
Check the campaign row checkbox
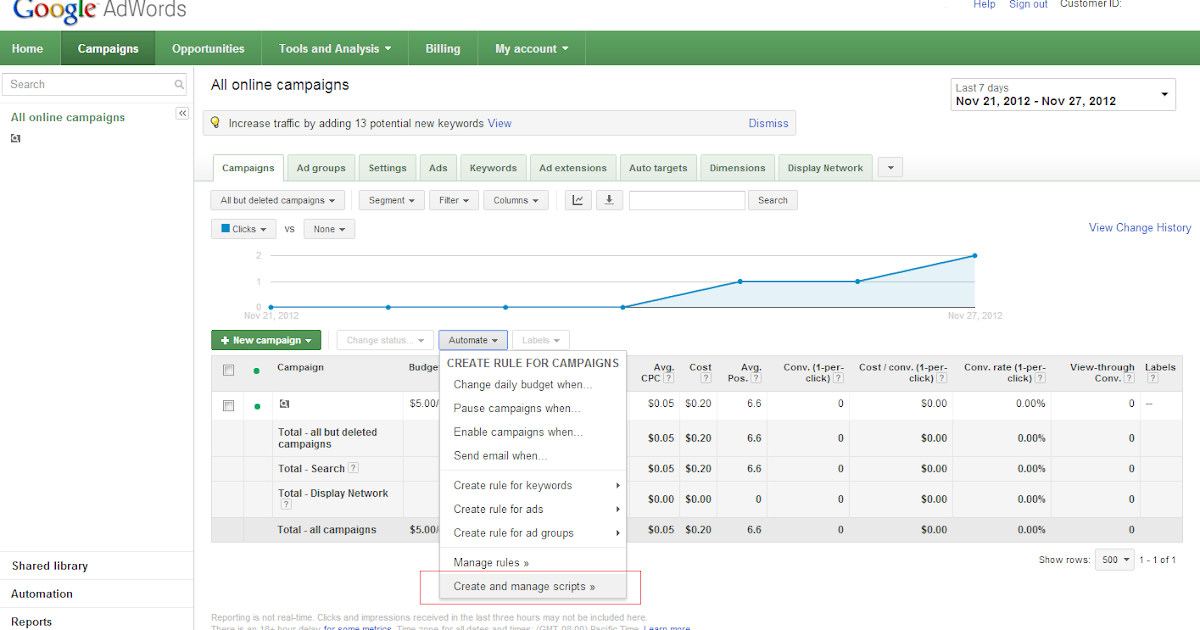(x=227, y=404)
